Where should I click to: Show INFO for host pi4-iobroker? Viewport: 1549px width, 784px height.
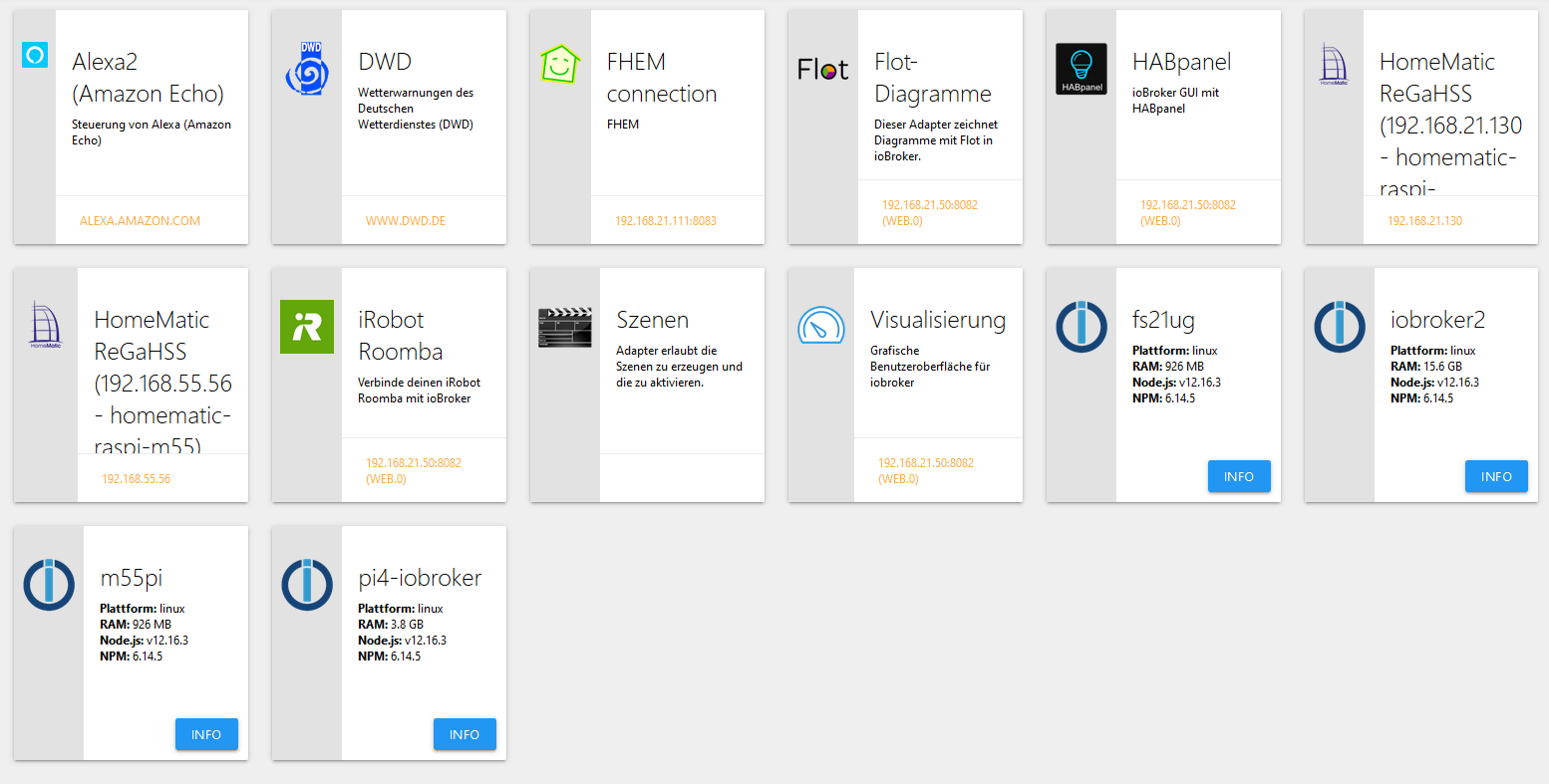[465, 734]
